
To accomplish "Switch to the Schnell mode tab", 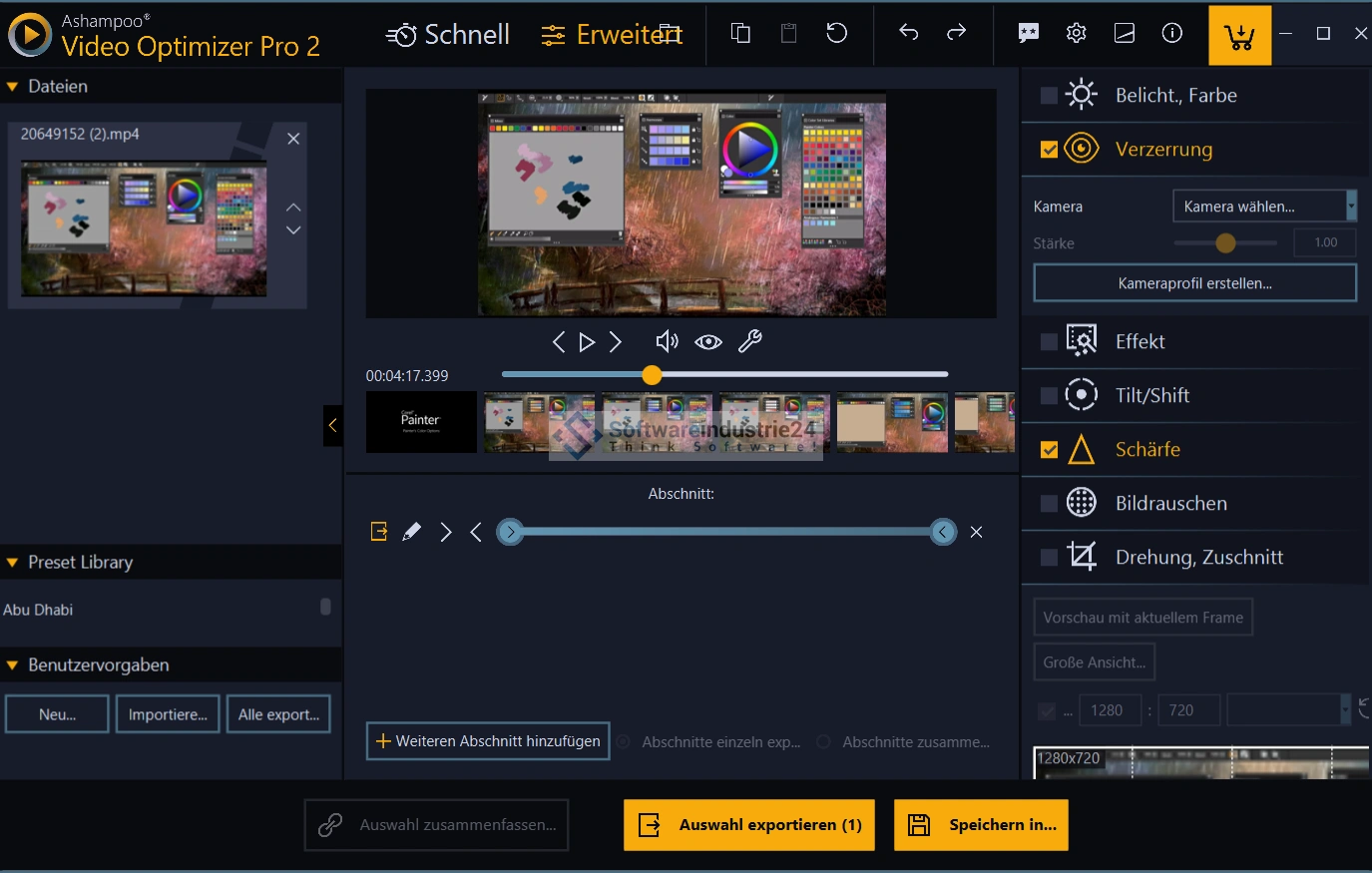I will tap(448, 35).
